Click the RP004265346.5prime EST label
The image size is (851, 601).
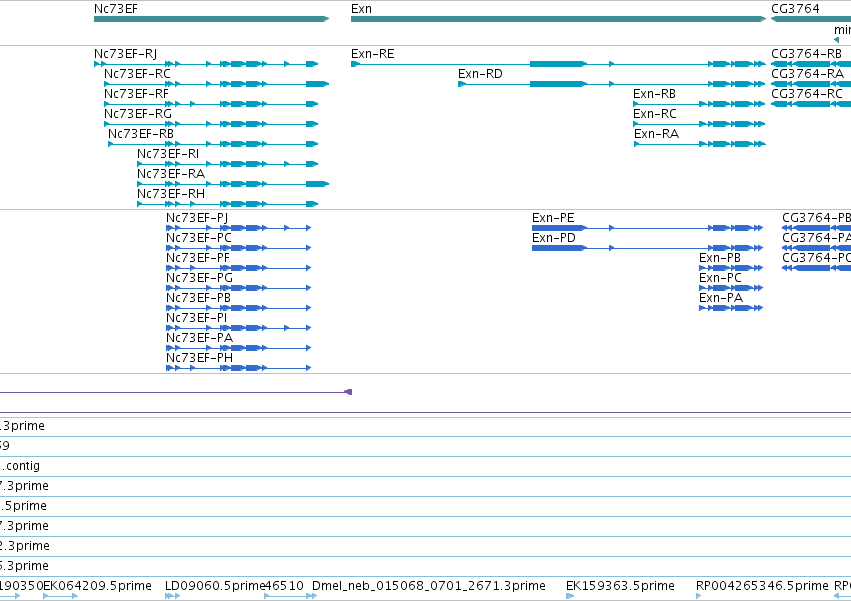click(x=762, y=586)
